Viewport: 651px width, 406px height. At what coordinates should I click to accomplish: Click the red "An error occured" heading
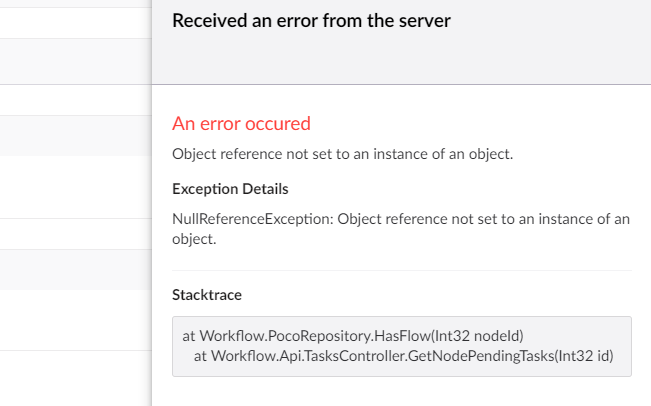click(241, 124)
